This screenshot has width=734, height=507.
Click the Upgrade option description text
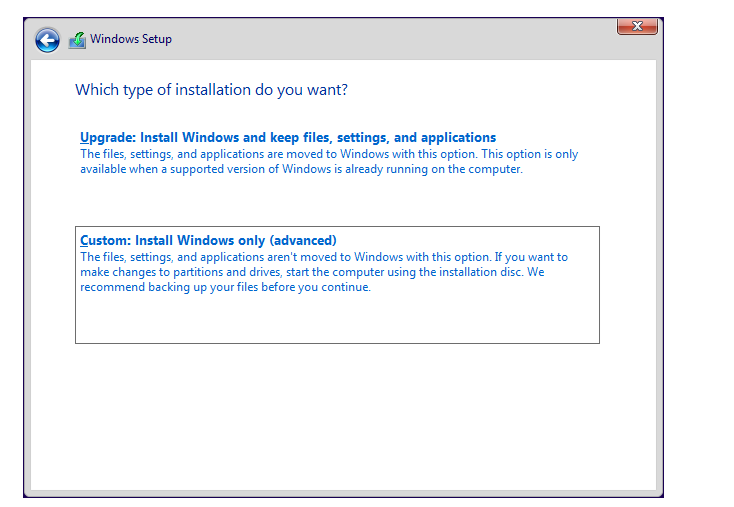(329, 162)
